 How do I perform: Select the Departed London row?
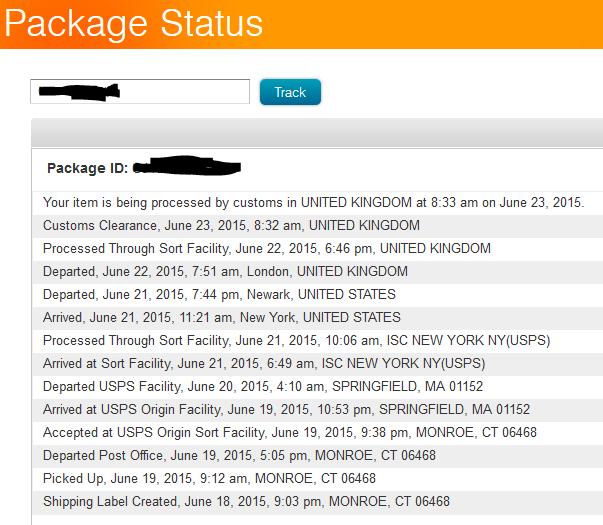pos(225,271)
